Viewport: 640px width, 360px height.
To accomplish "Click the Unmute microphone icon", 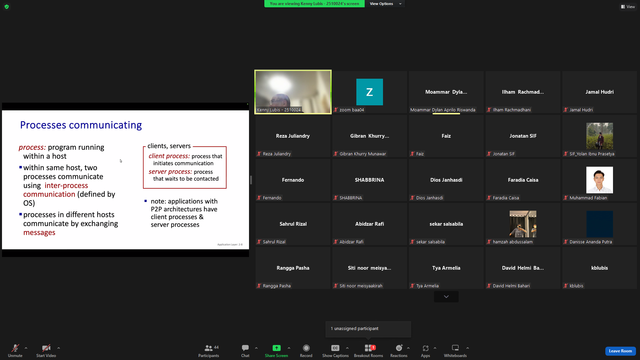I will coord(15,348).
